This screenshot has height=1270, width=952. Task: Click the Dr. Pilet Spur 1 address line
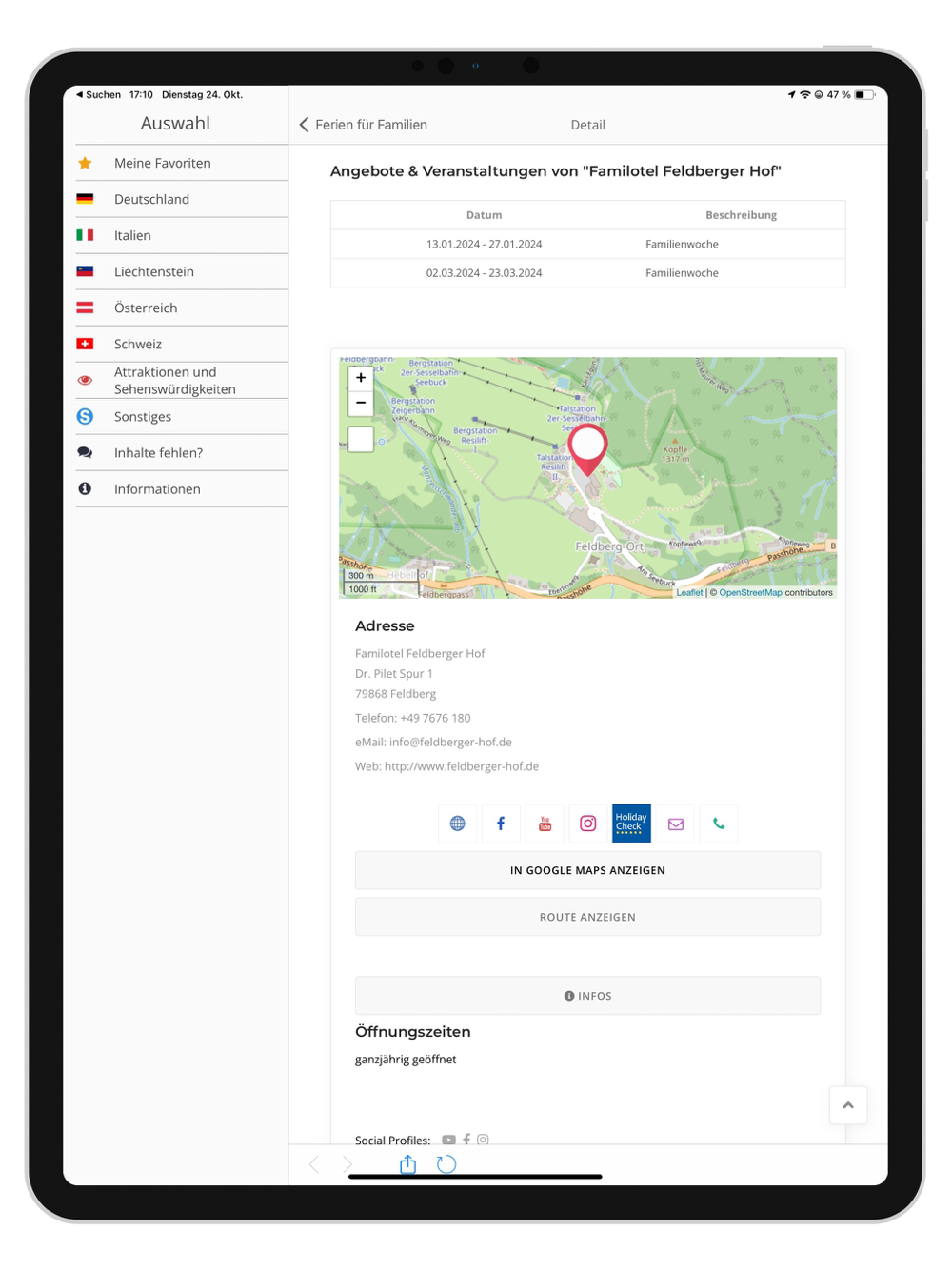pos(393,674)
